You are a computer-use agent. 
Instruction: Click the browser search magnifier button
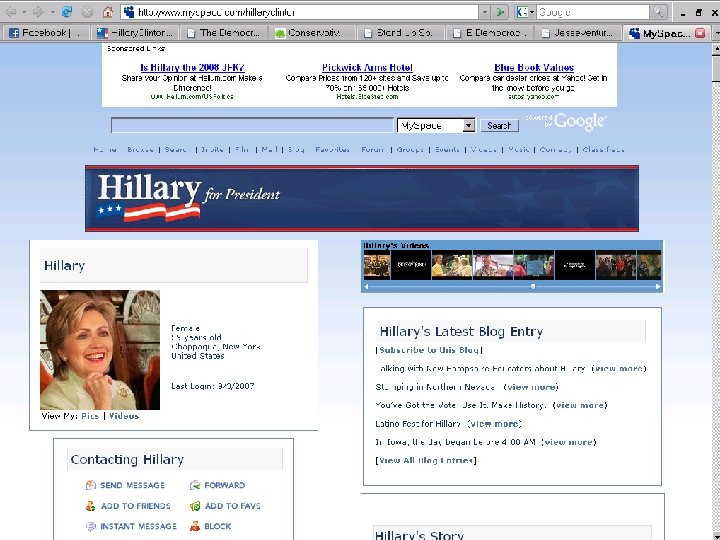(x=658, y=12)
